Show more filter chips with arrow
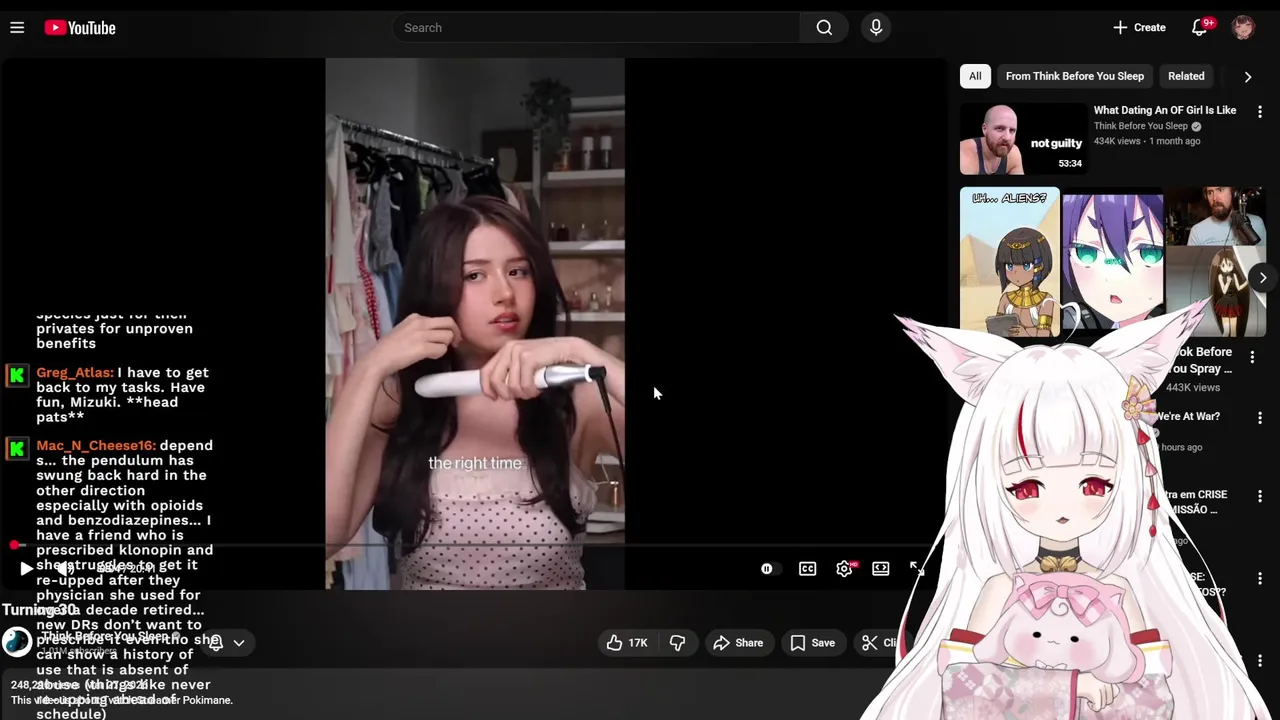The image size is (1280, 720). [x=1247, y=76]
